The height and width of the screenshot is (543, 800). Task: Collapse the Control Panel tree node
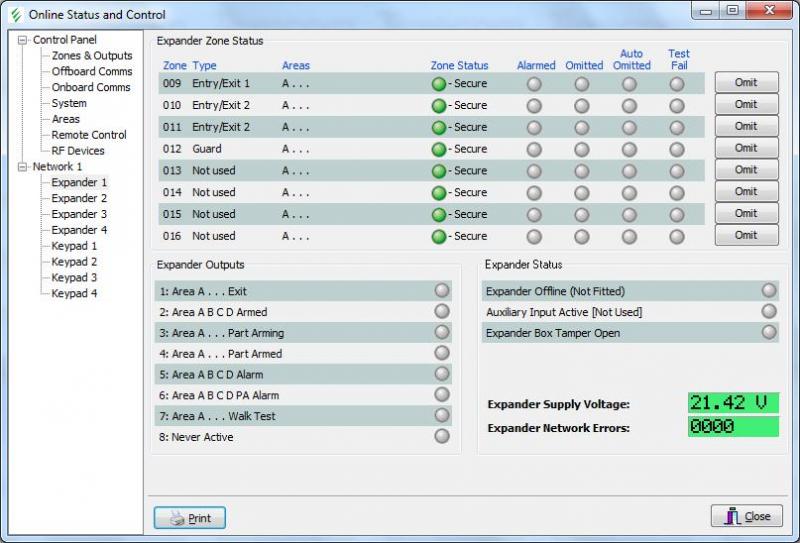click(24, 40)
